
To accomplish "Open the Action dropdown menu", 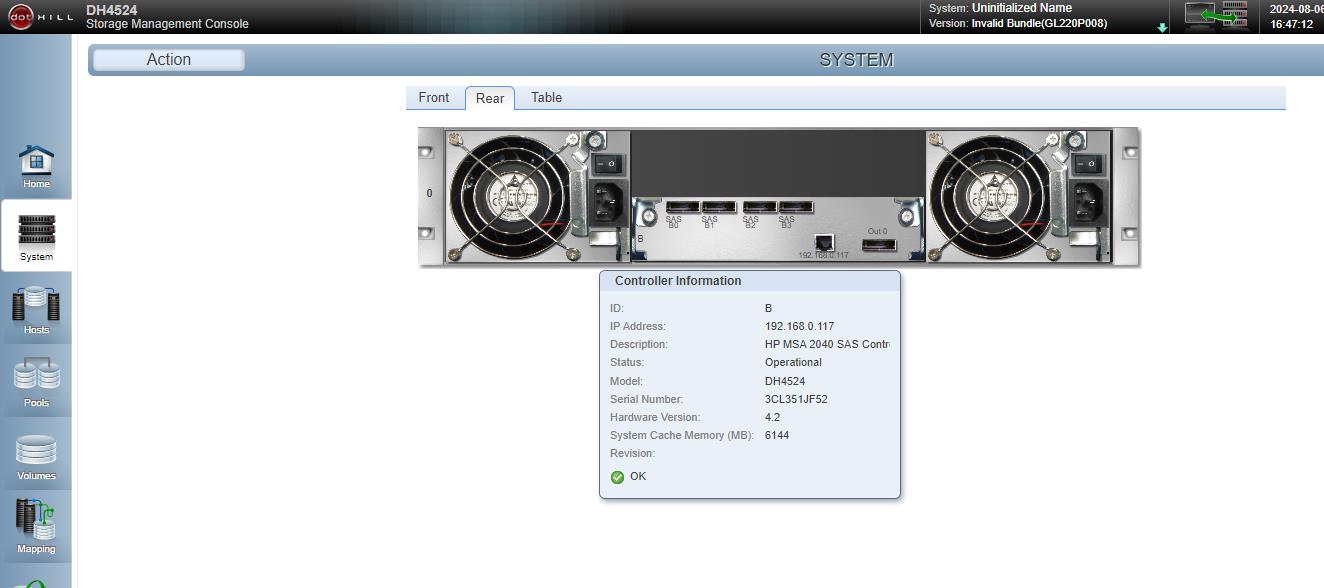I will [x=167, y=59].
